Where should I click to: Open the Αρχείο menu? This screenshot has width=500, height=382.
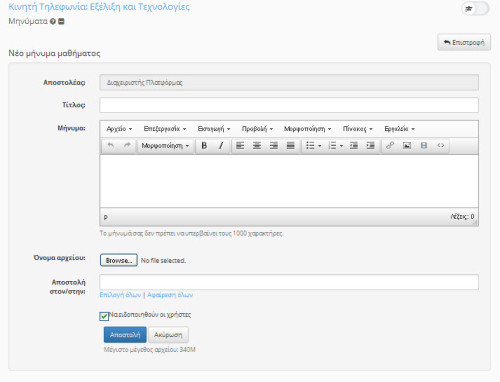pyautogui.click(x=119, y=129)
